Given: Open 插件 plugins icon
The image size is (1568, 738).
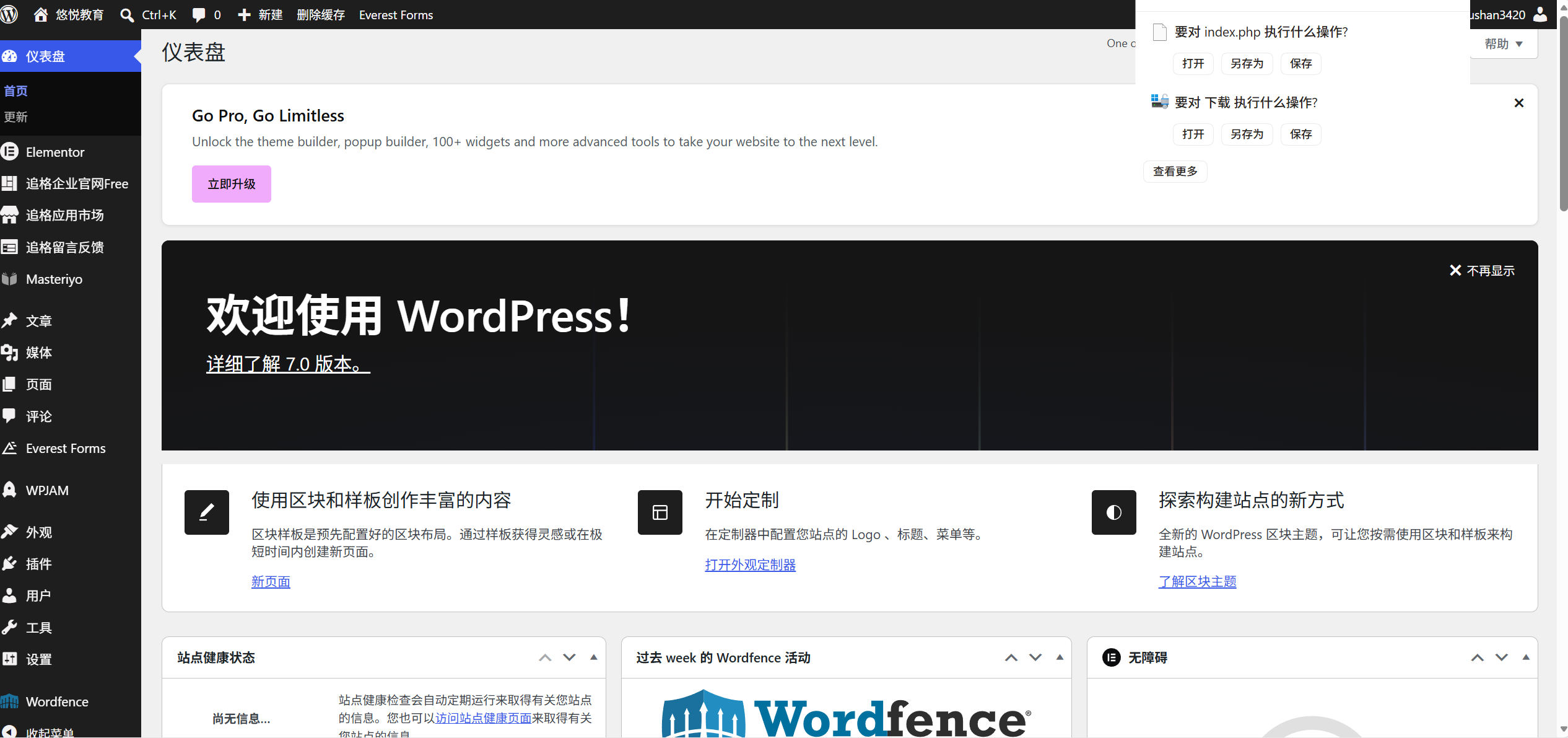Looking at the screenshot, I should point(9,563).
